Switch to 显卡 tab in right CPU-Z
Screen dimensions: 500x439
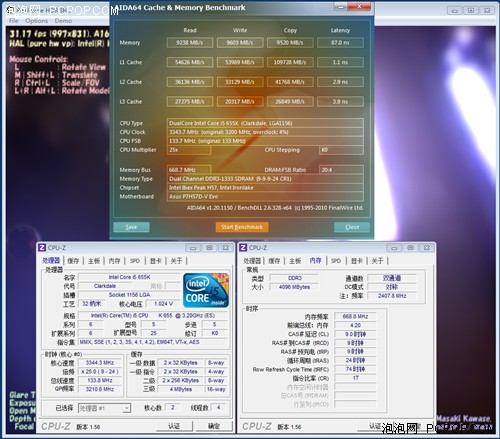tap(357, 261)
